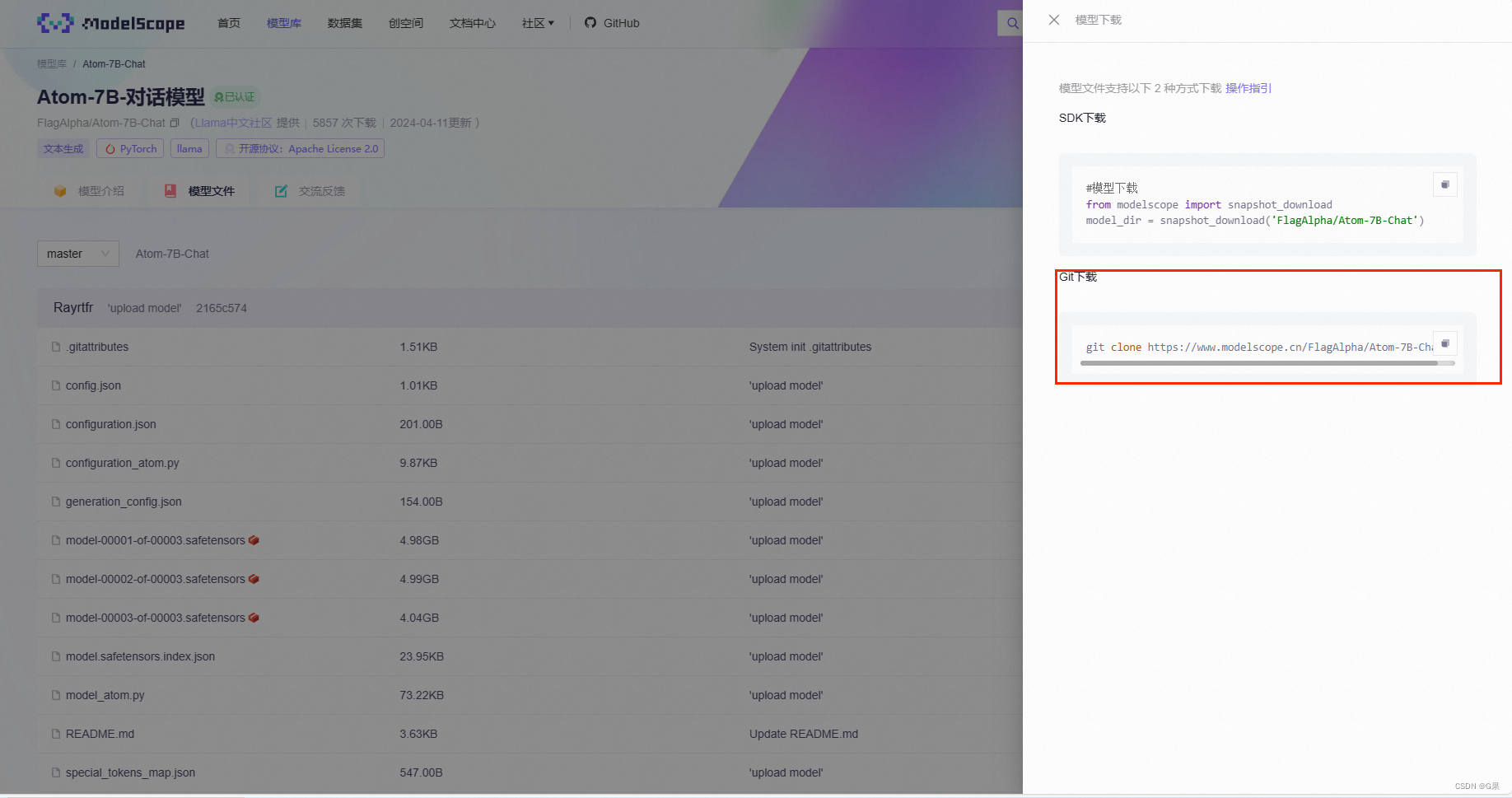
Task: Open model-00002-of-00003.safetensors file
Action: [x=156, y=579]
